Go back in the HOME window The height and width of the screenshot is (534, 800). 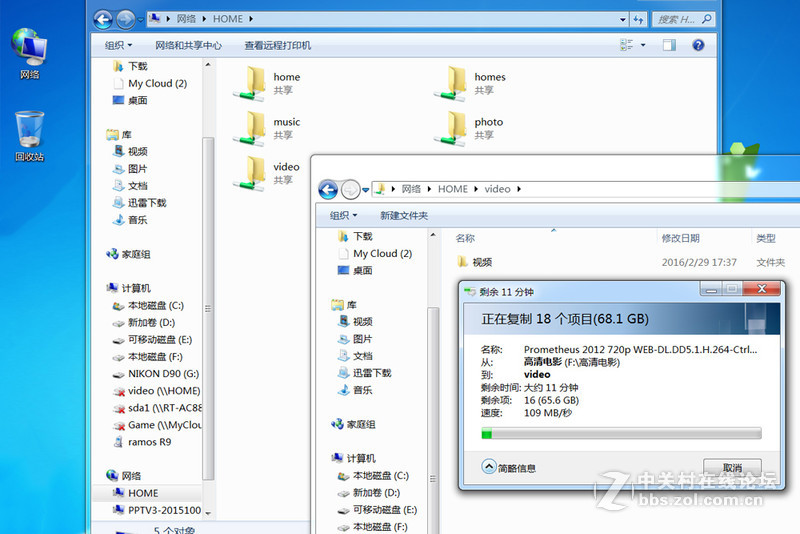pyautogui.click(x=103, y=20)
